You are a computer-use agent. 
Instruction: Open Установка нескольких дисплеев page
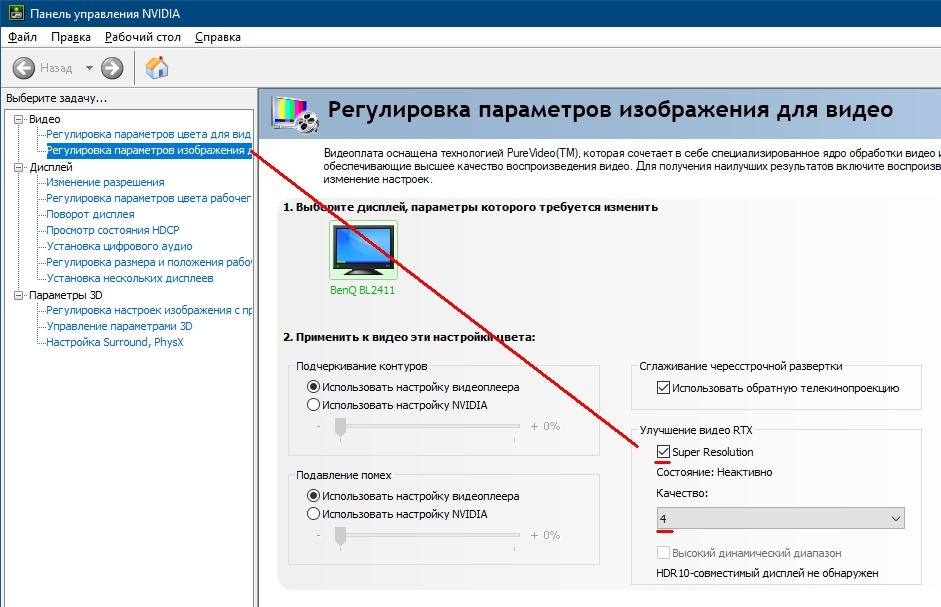(130, 278)
